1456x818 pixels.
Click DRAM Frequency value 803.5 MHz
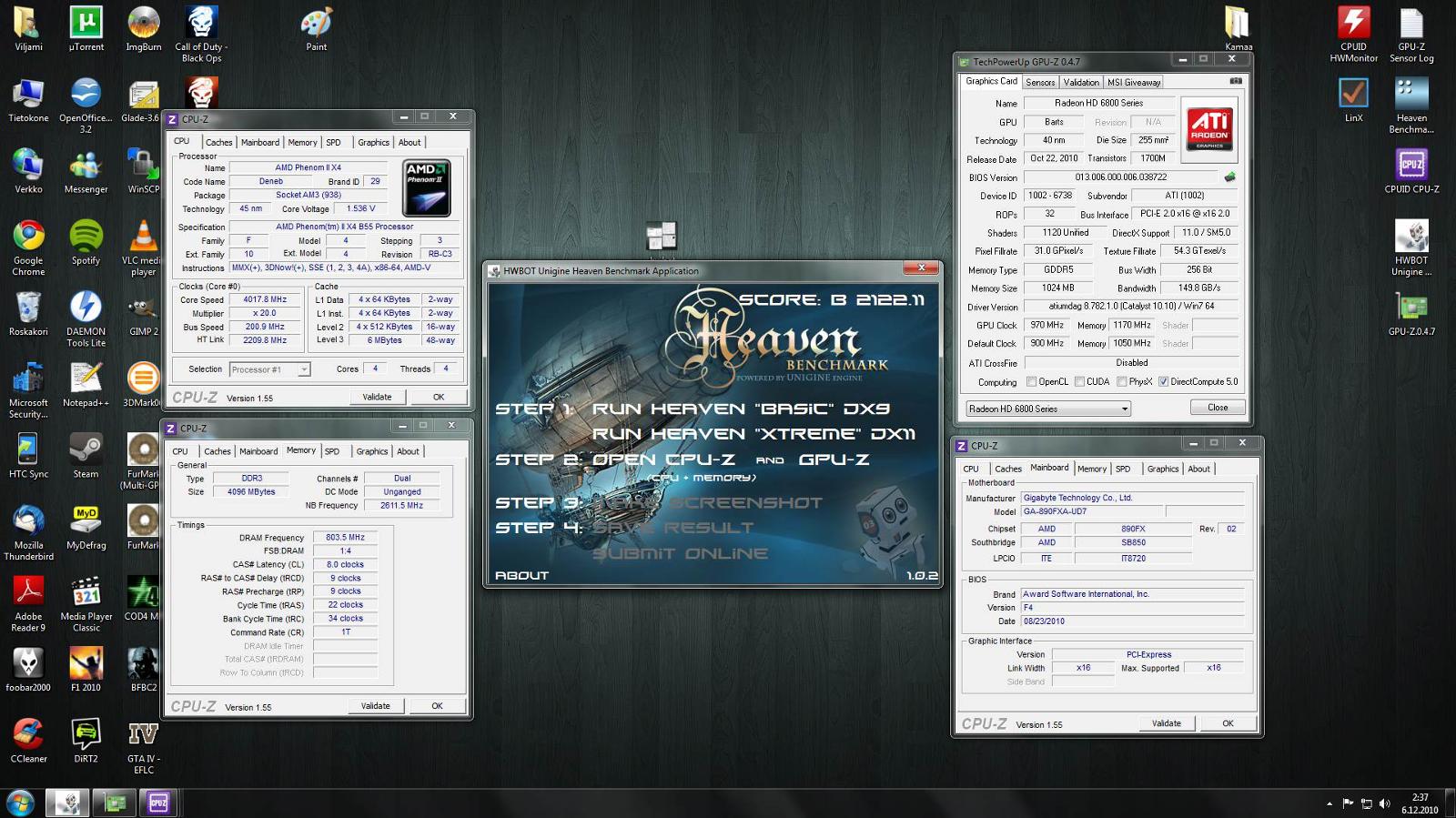pos(345,538)
